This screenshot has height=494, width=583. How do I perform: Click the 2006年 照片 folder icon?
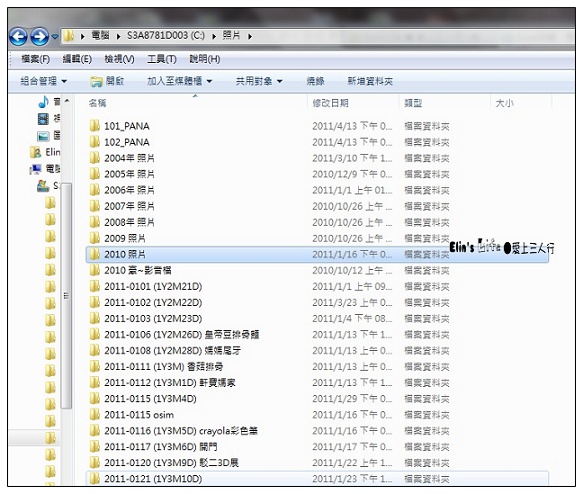[x=95, y=190]
